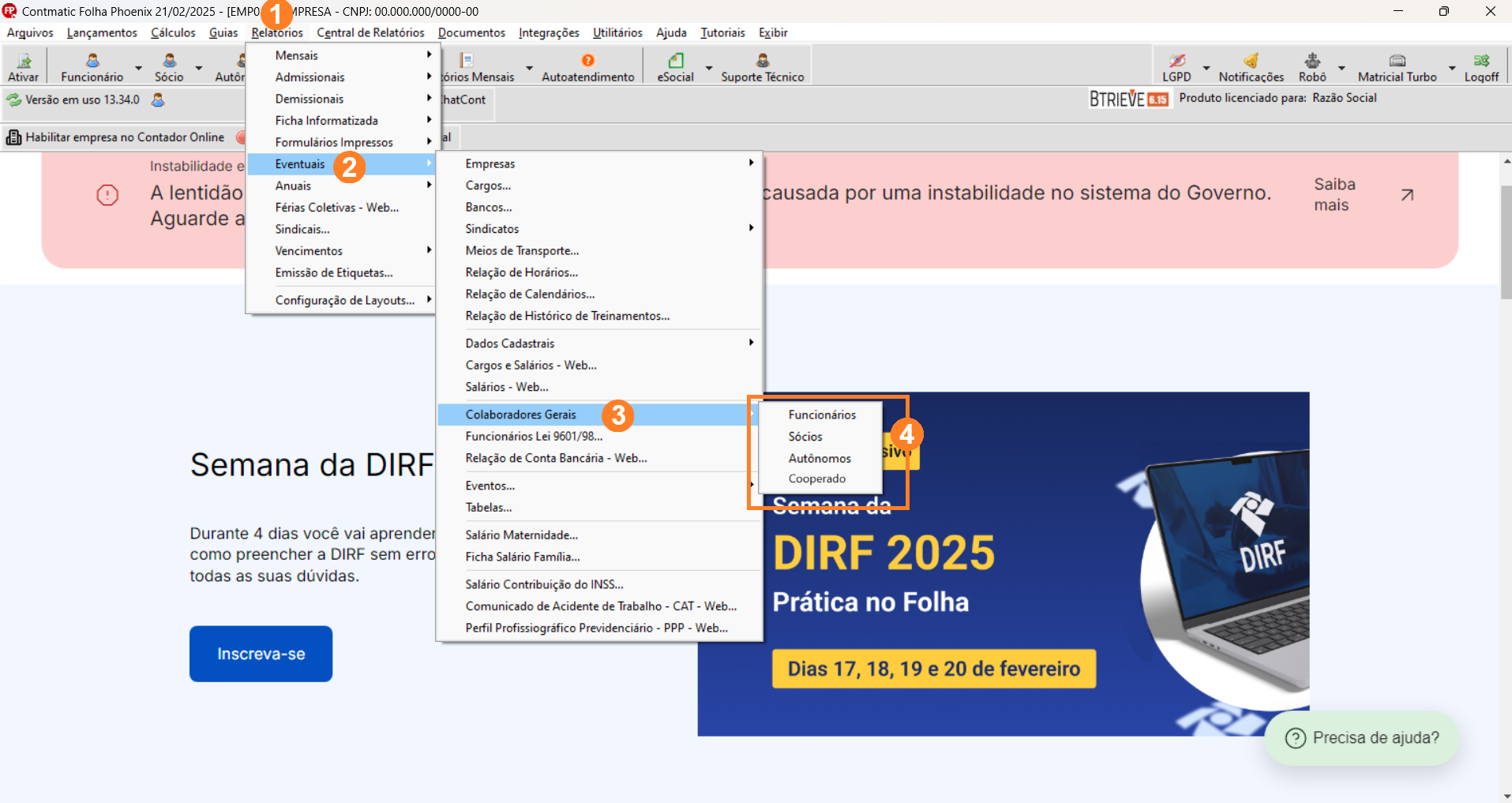The image size is (1512, 803).
Task: Select Relação de Horários... entry
Action: (x=600, y=272)
